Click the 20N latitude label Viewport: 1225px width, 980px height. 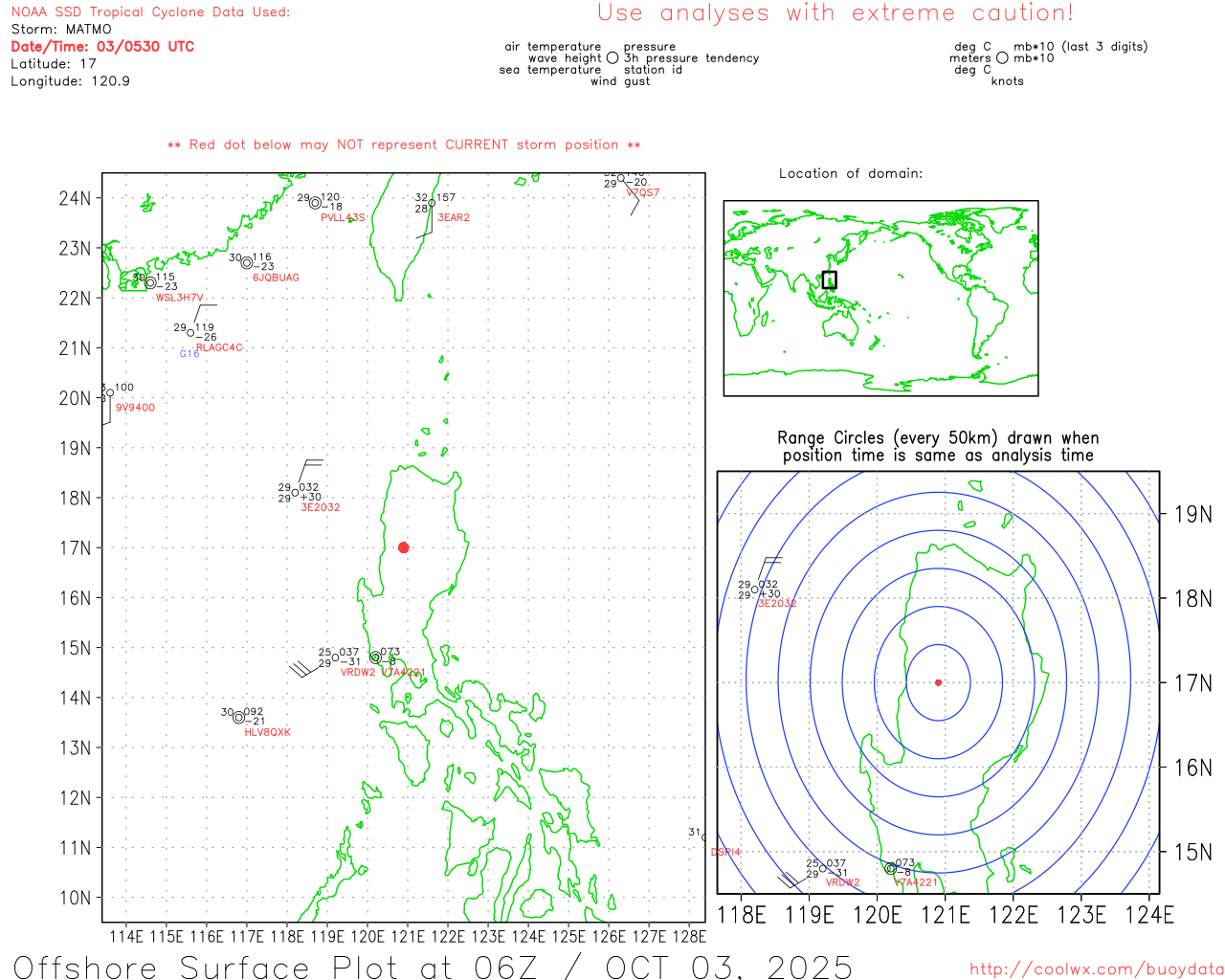coord(75,398)
